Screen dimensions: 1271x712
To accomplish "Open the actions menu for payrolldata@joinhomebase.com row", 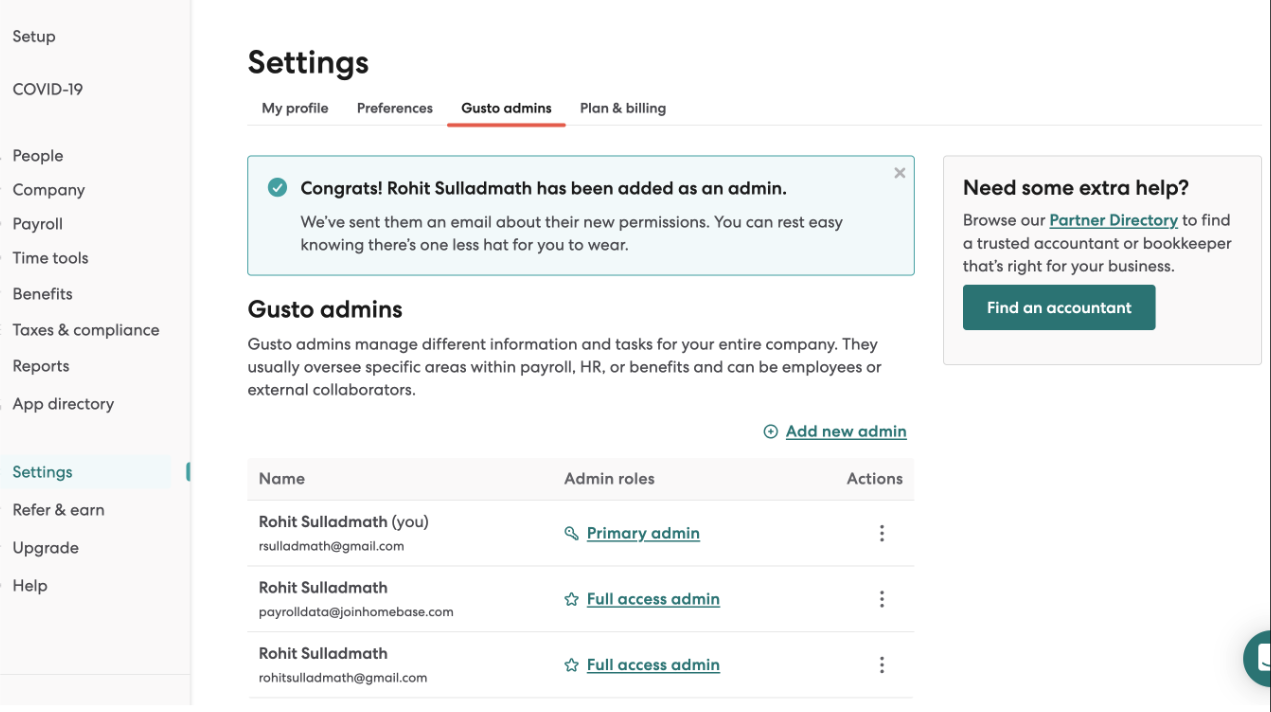I will pos(882,598).
